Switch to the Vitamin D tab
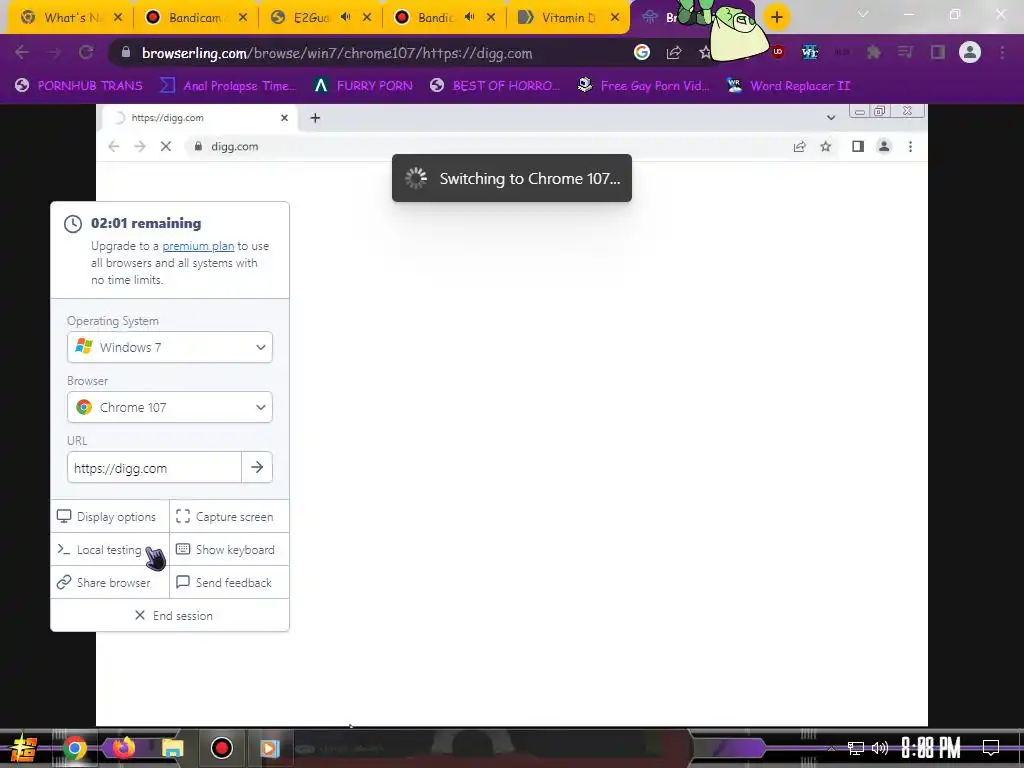The width and height of the screenshot is (1024, 768). click(568, 18)
